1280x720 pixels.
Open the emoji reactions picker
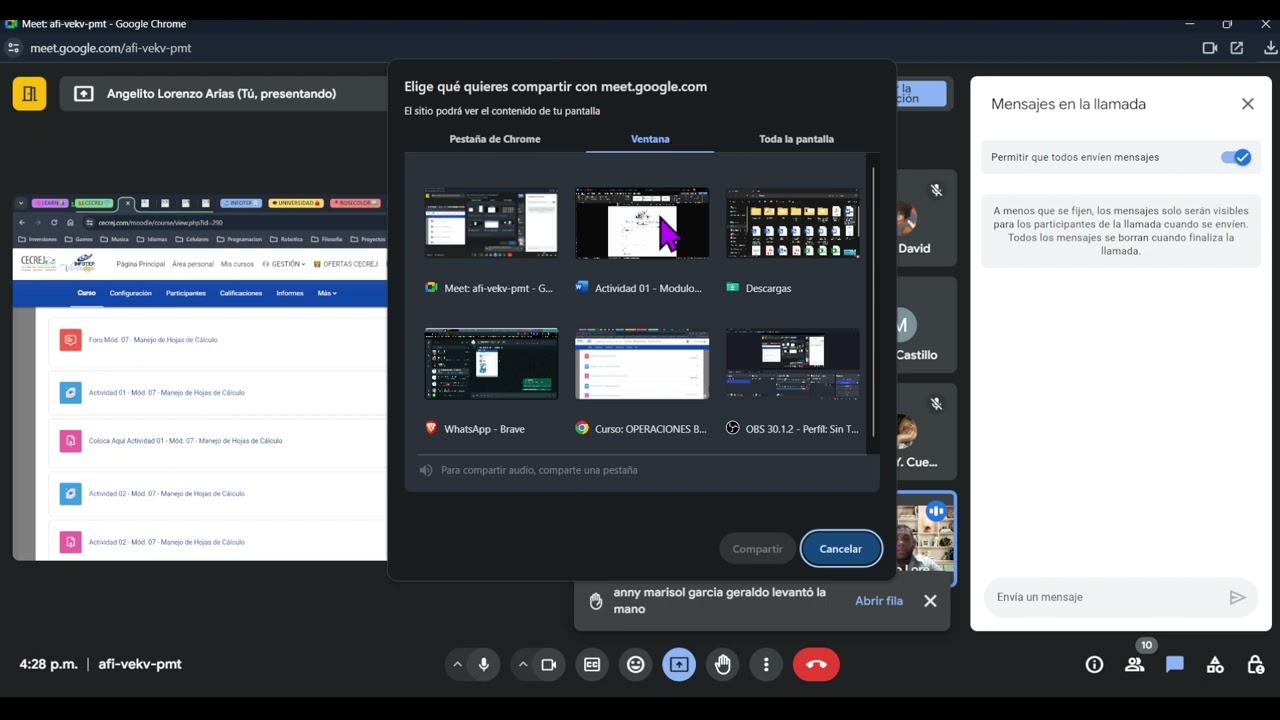636,665
